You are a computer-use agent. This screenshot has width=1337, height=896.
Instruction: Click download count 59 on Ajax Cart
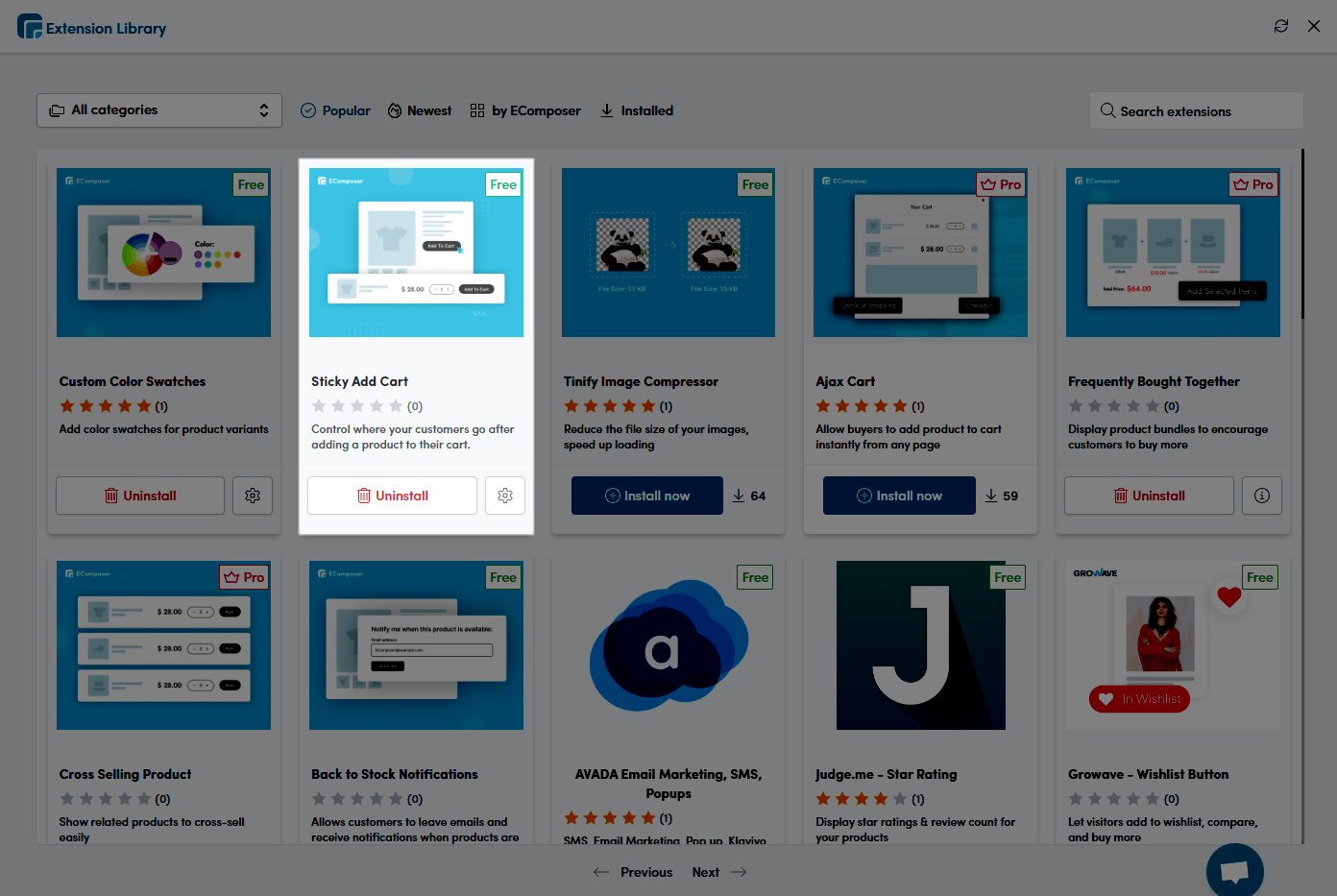coord(1001,496)
